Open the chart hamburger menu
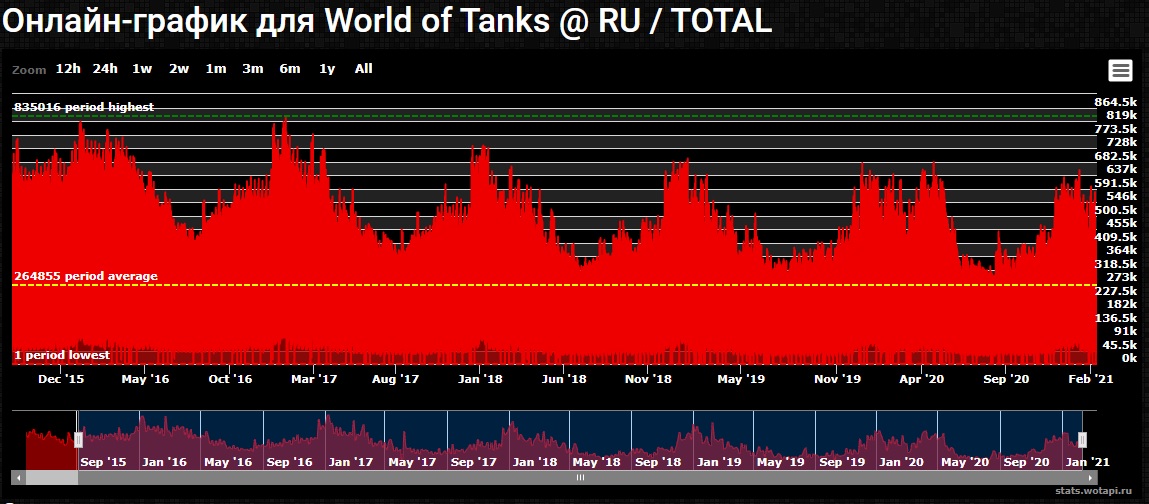The width and height of the screenshot is (1149, 504). click(x=1120, y=70)
